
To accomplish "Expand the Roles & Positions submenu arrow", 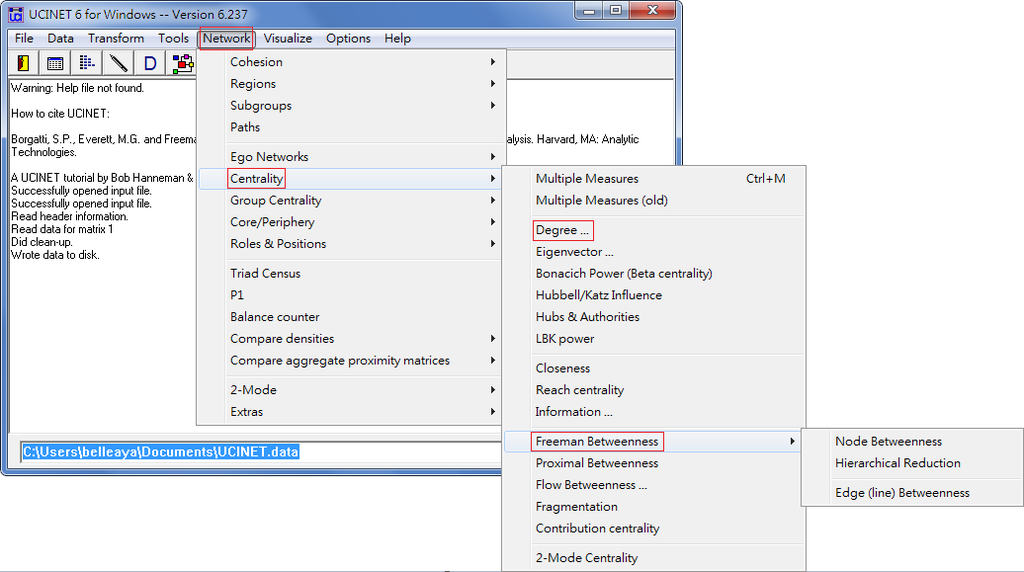I will (x=493, y=244).
